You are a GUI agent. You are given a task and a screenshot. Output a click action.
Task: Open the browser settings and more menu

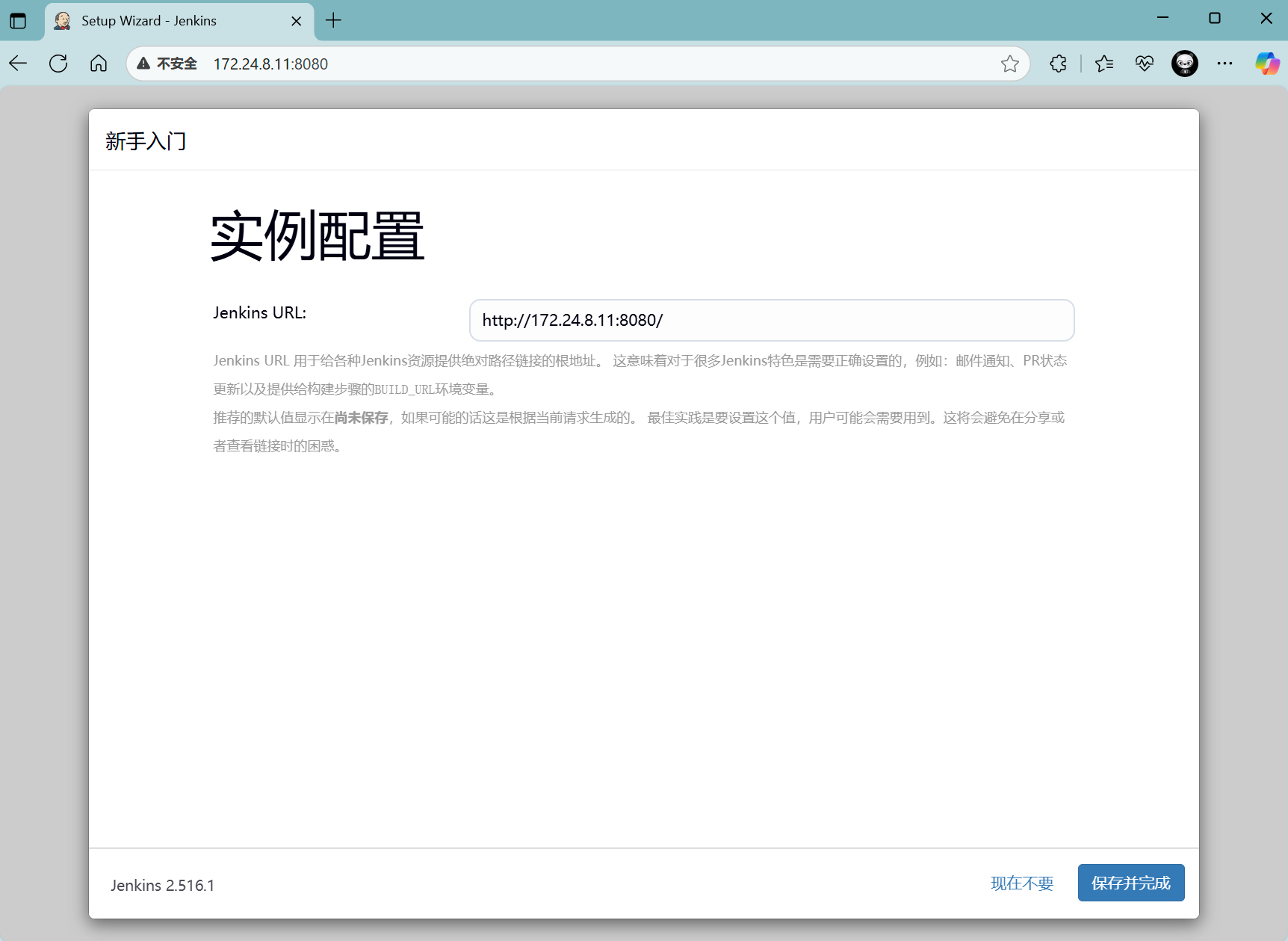tap(1224, 64)
